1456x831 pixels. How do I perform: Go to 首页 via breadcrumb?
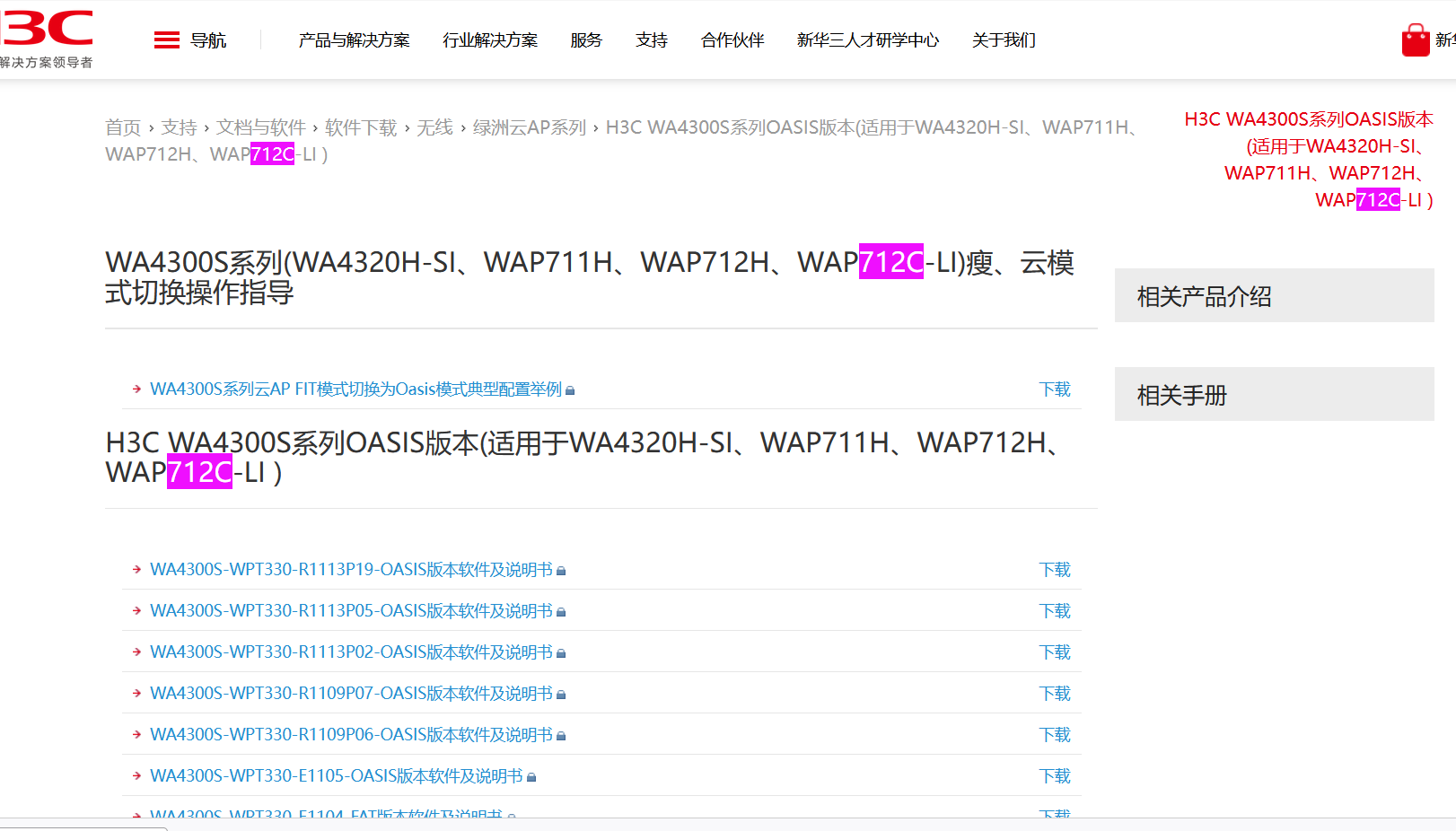[123, 127]
